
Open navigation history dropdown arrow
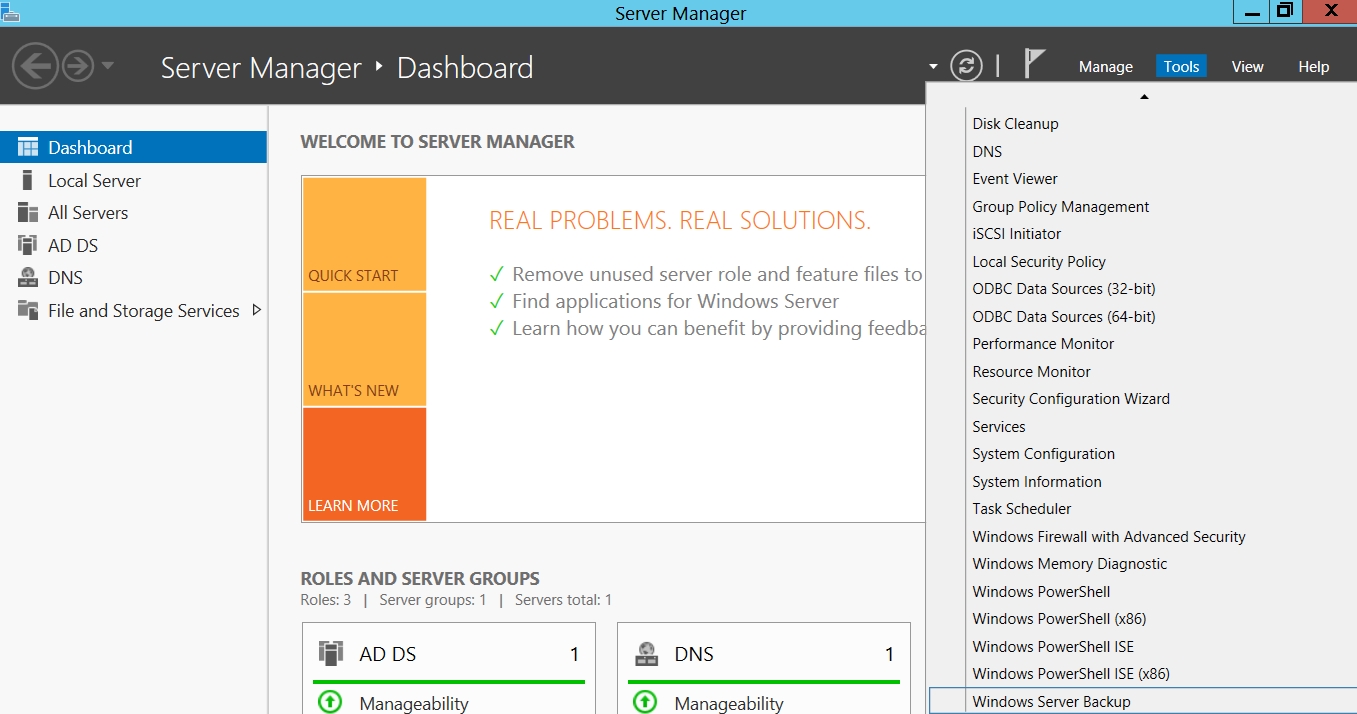pos(108,67)
